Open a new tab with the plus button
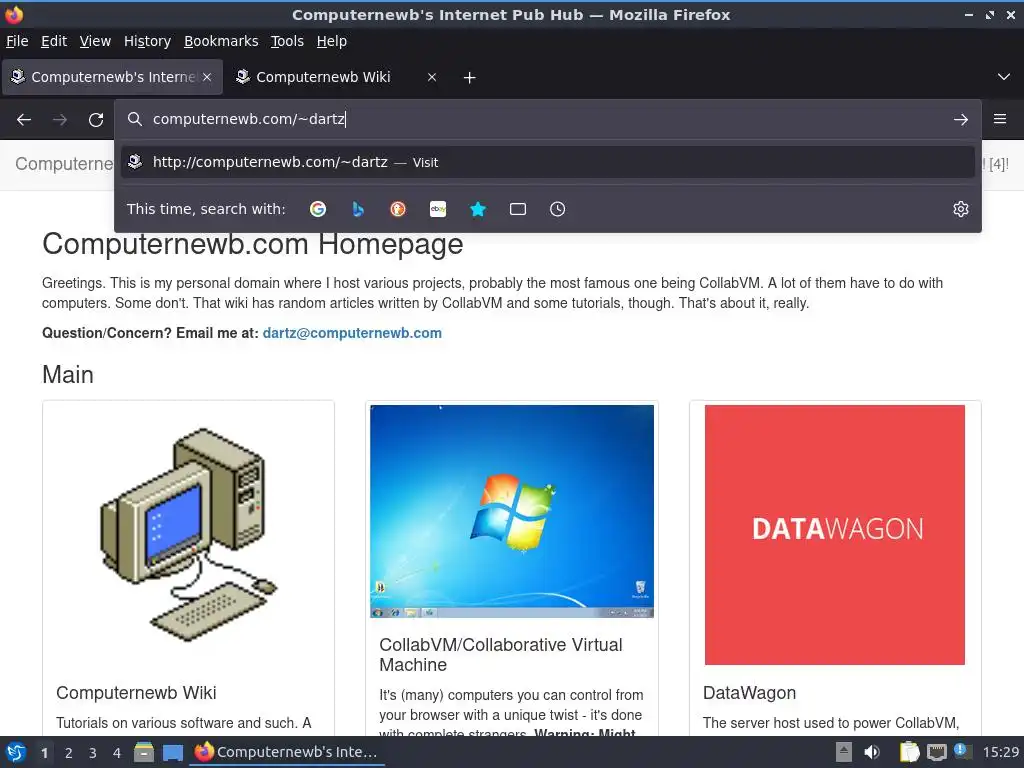This screenshot has height=768, width=1024. [470, 78]
